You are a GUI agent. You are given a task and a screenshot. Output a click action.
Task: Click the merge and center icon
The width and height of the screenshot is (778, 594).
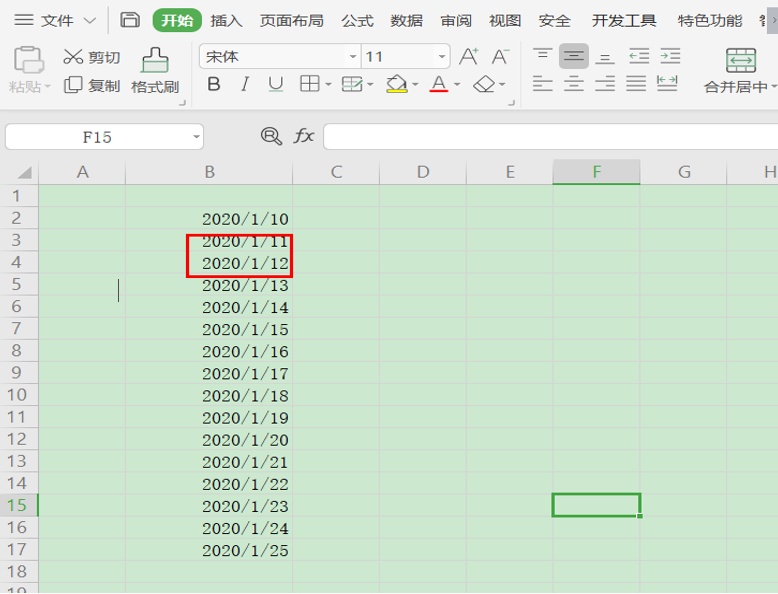[741, 61]
